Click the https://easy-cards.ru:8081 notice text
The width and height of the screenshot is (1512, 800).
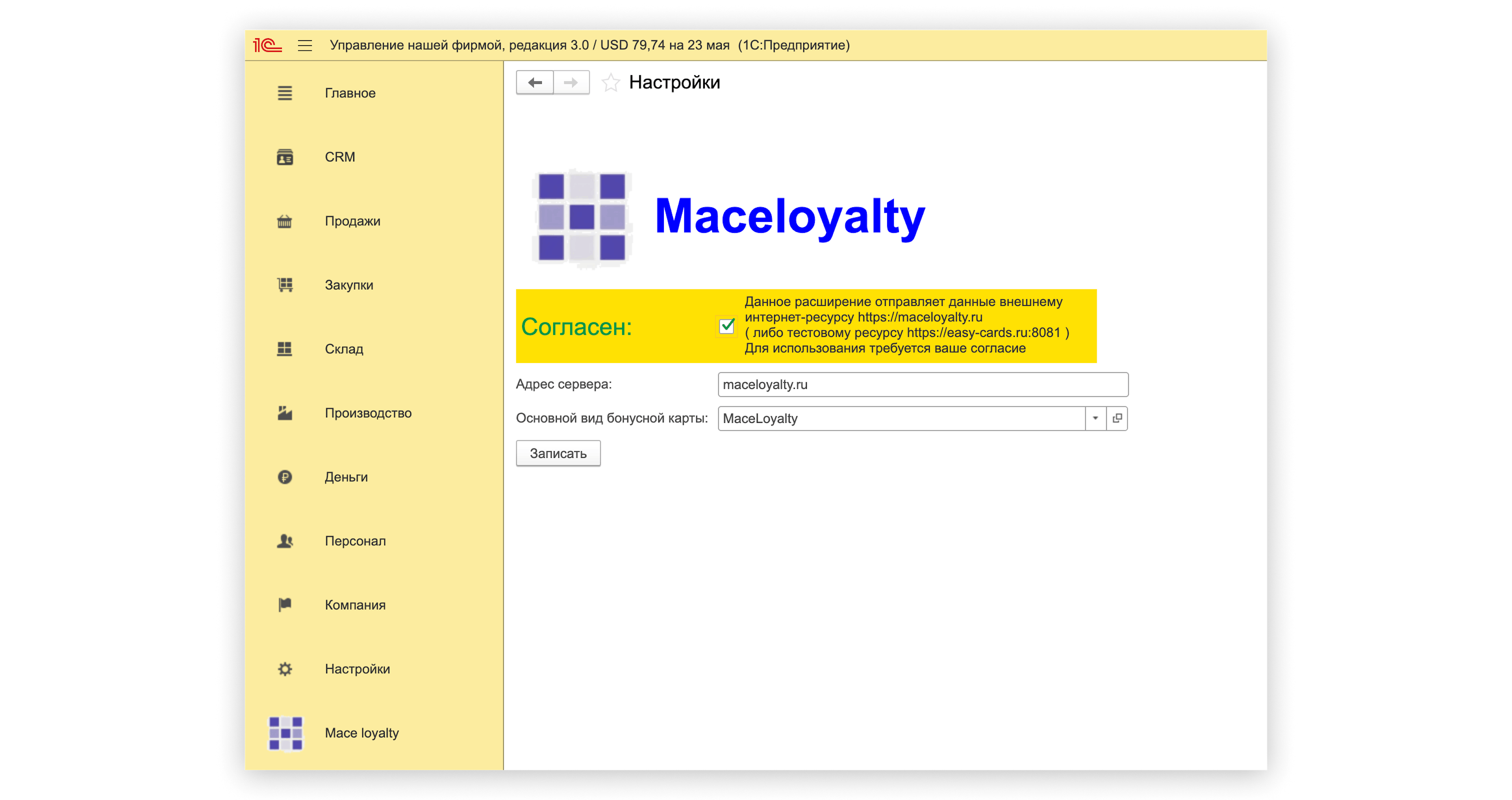(983, 333)
